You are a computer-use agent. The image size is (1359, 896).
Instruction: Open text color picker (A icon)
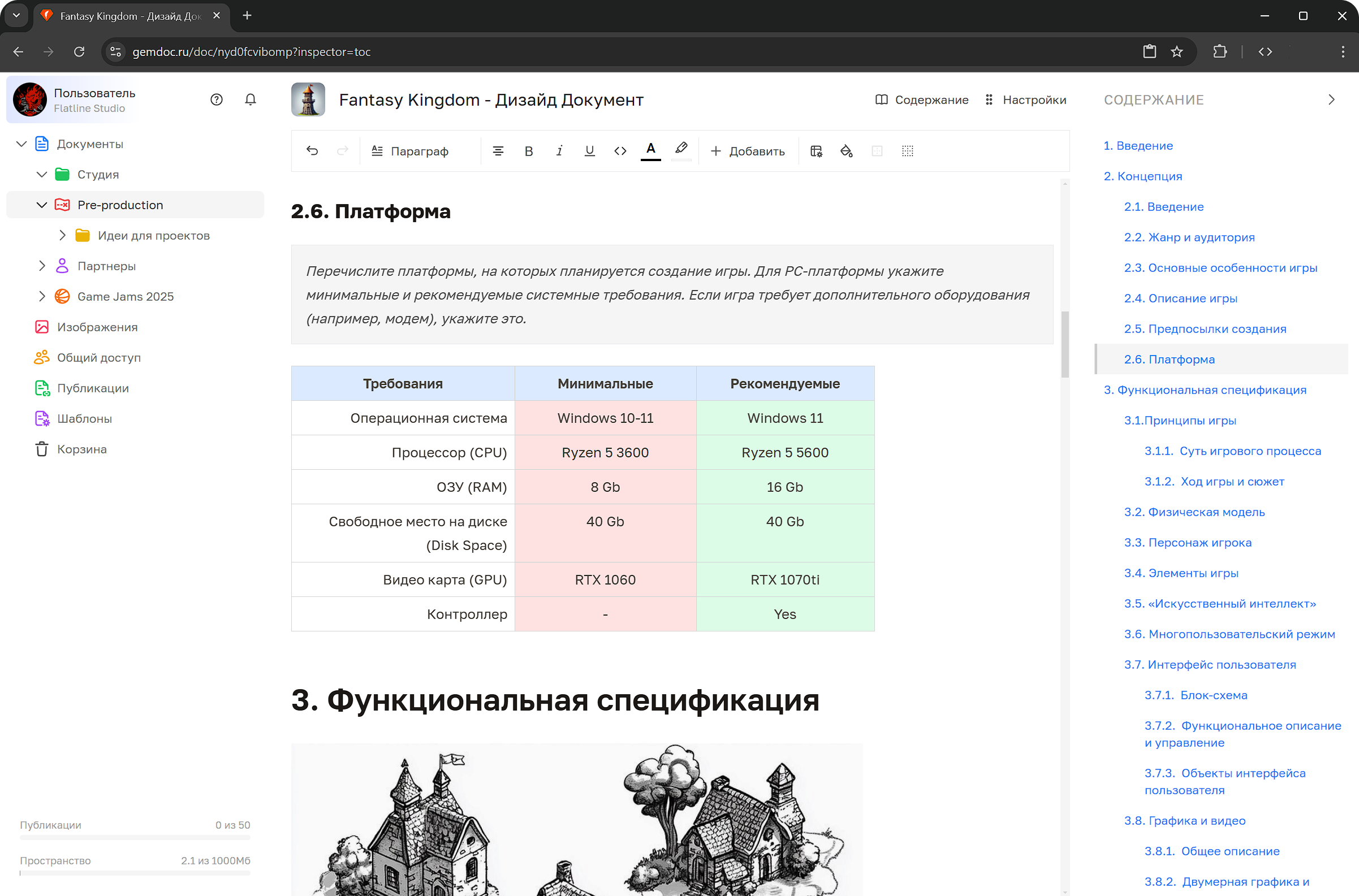pos(650,150)
